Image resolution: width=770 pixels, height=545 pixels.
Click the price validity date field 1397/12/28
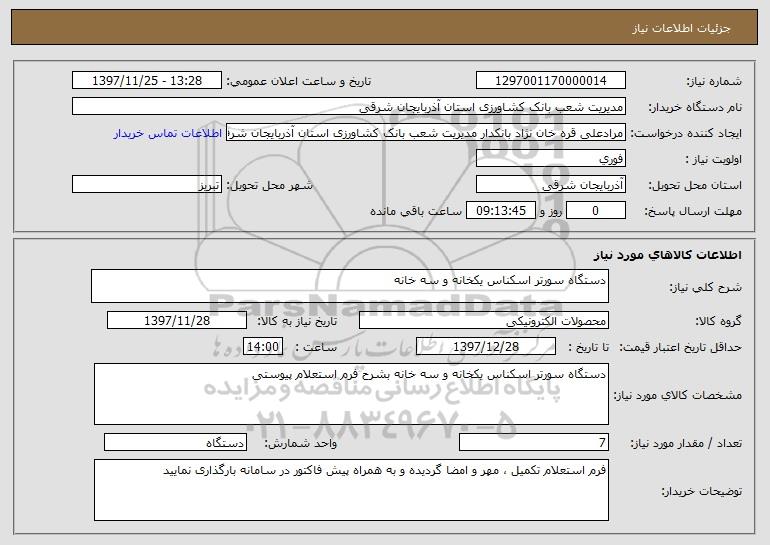point(486,347)
